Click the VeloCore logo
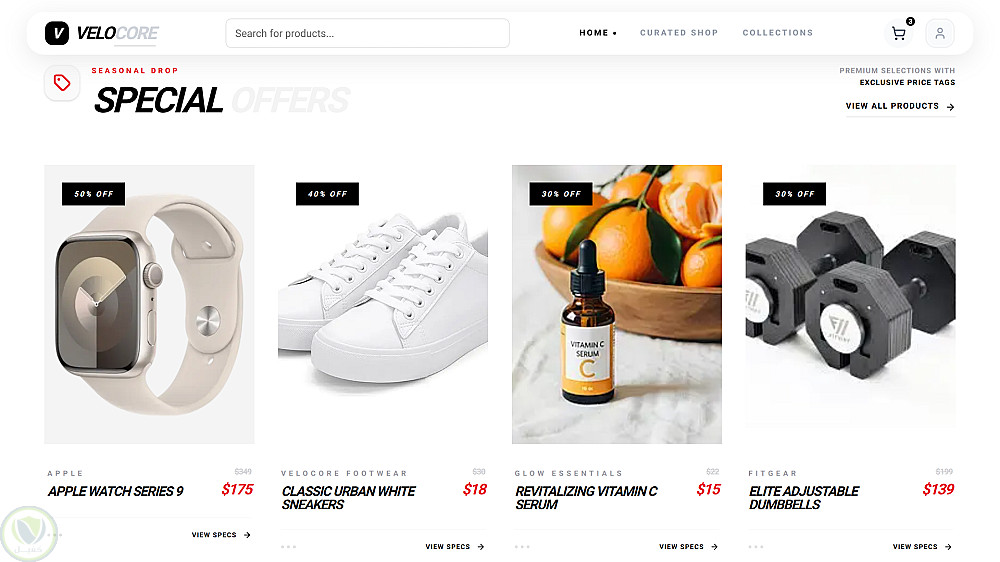1000x562 pixels. 101,33
